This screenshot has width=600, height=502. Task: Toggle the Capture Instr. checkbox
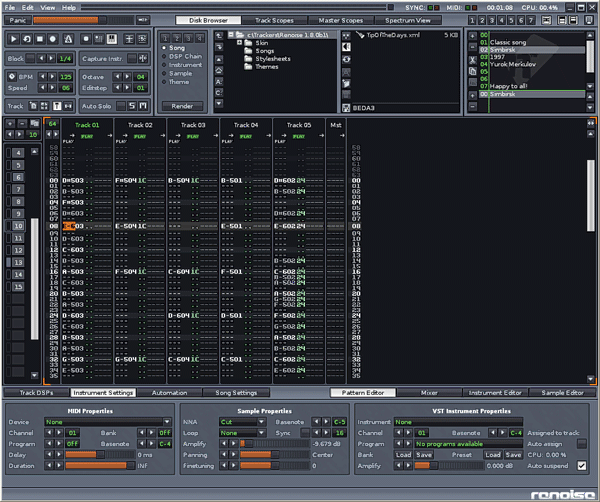132,59
